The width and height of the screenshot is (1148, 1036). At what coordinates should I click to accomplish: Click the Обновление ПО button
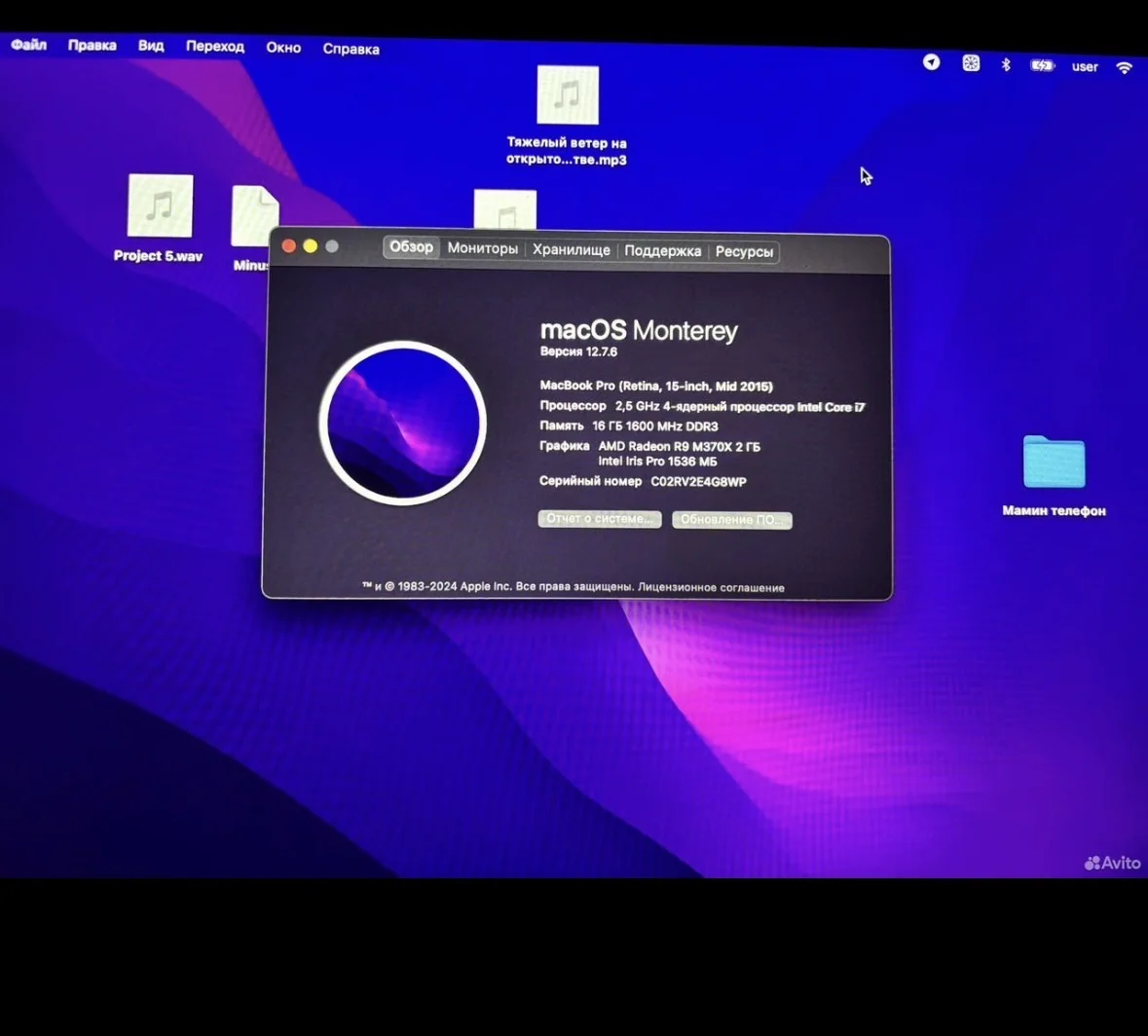[x=732, y=520]
